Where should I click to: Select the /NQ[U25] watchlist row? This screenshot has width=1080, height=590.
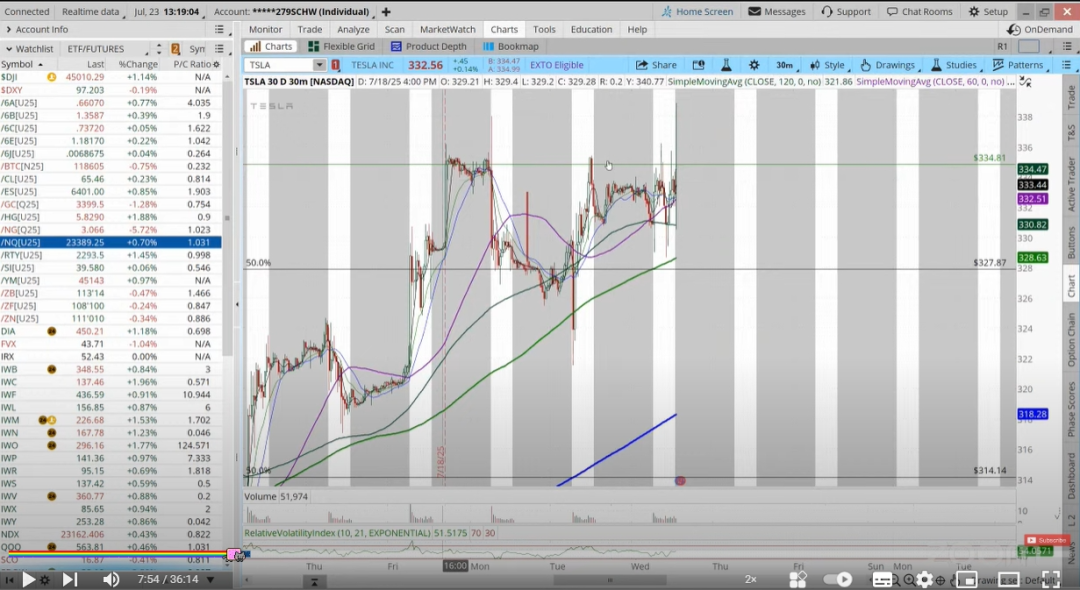tap(111, 242)
